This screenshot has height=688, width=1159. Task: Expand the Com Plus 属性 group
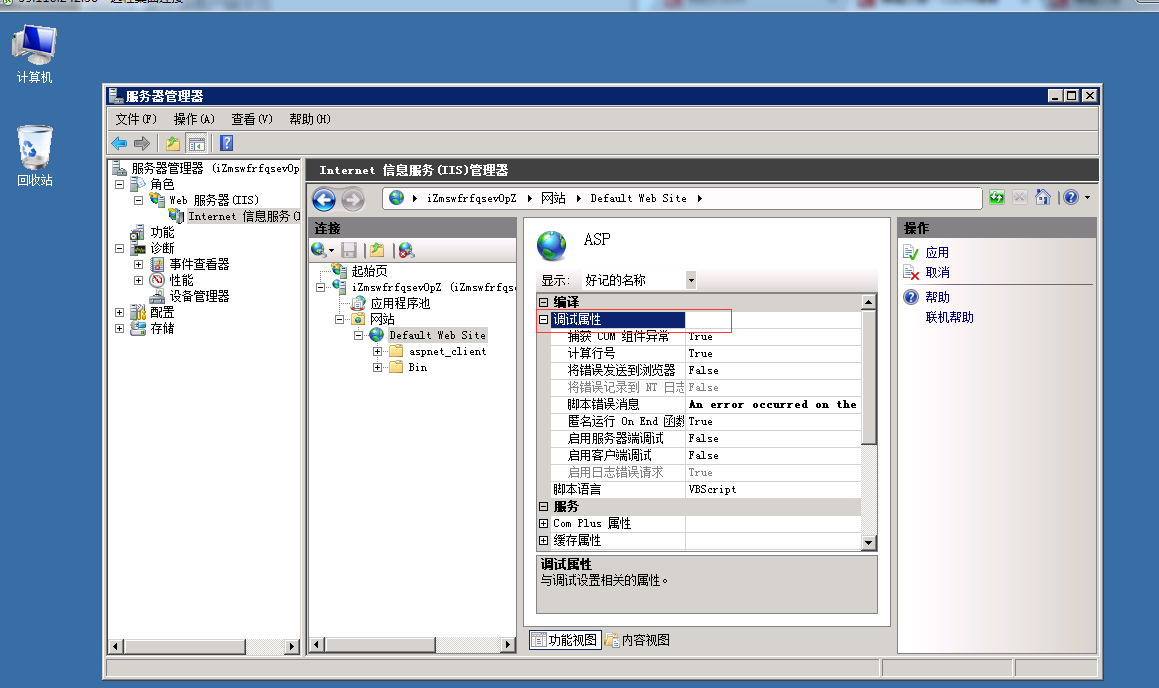[x=543, y=523]
